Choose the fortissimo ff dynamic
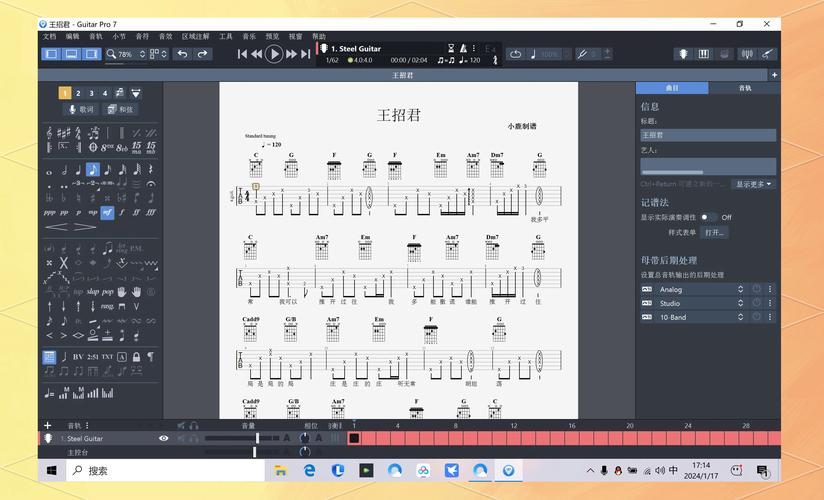Screen dimensions: 824x500 click(x=136, y=212)
